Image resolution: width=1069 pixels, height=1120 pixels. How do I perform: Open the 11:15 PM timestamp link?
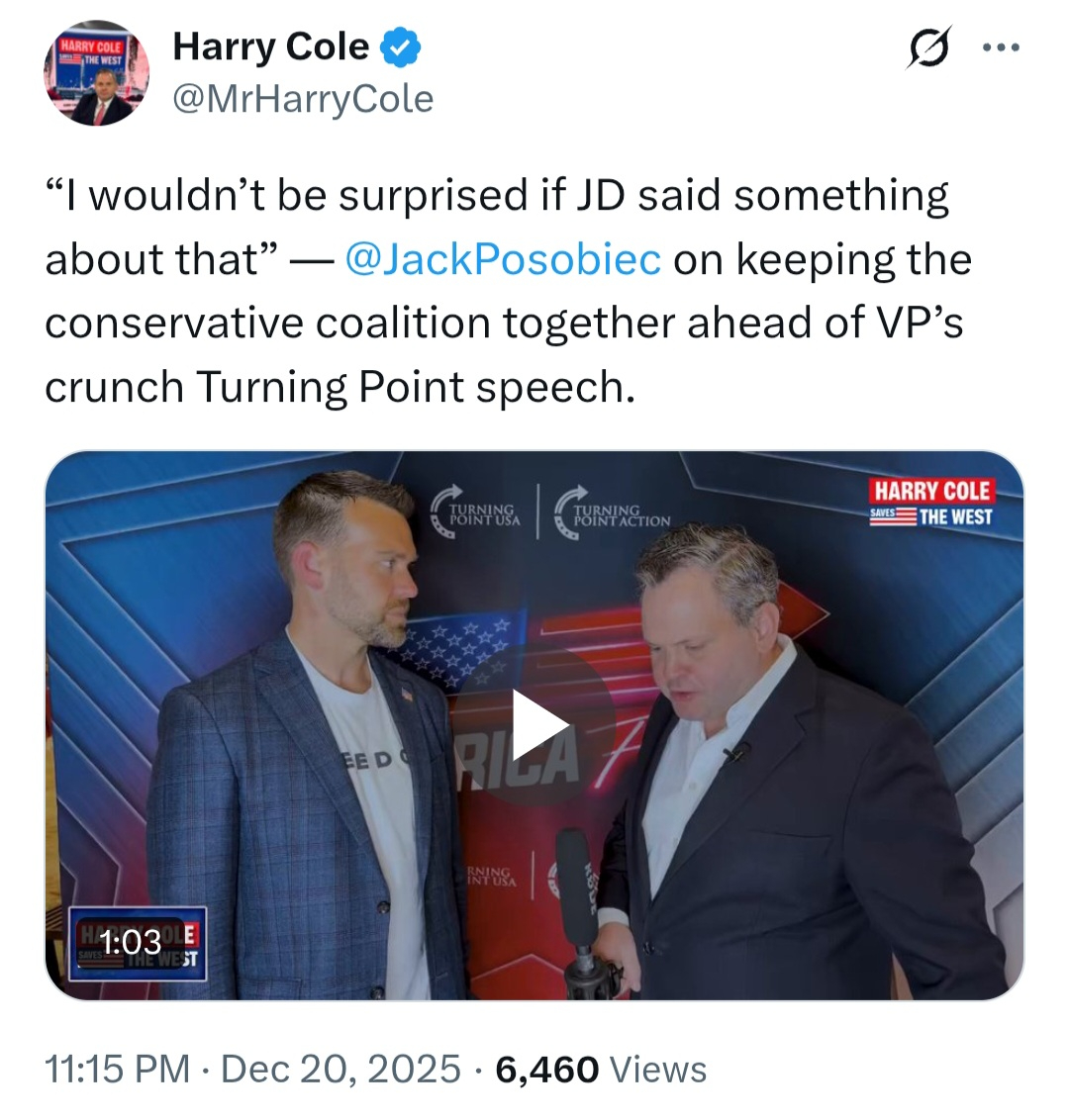tap(117, 1070)
